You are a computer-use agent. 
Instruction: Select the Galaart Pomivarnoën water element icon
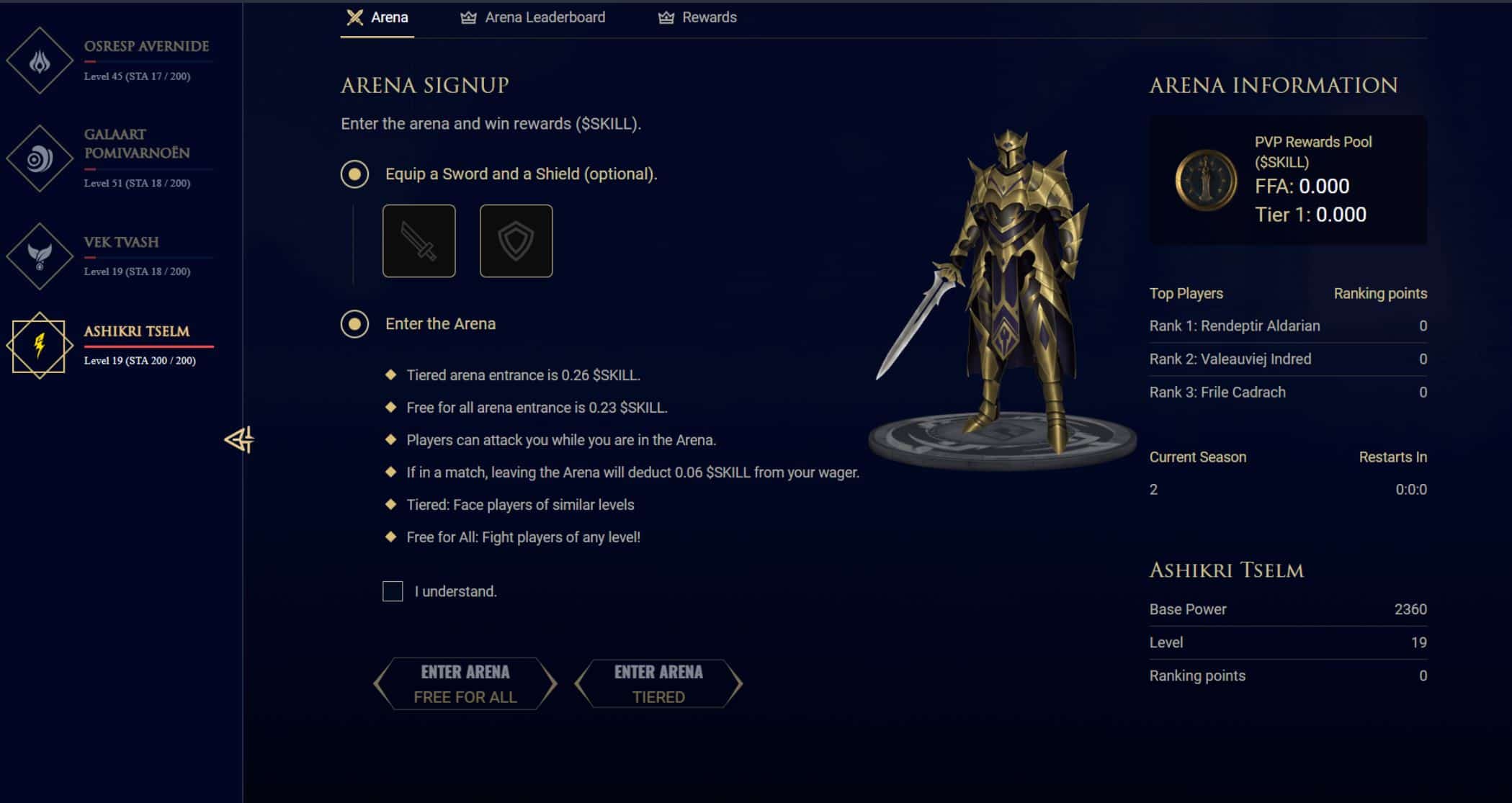[x=40, y=158]
